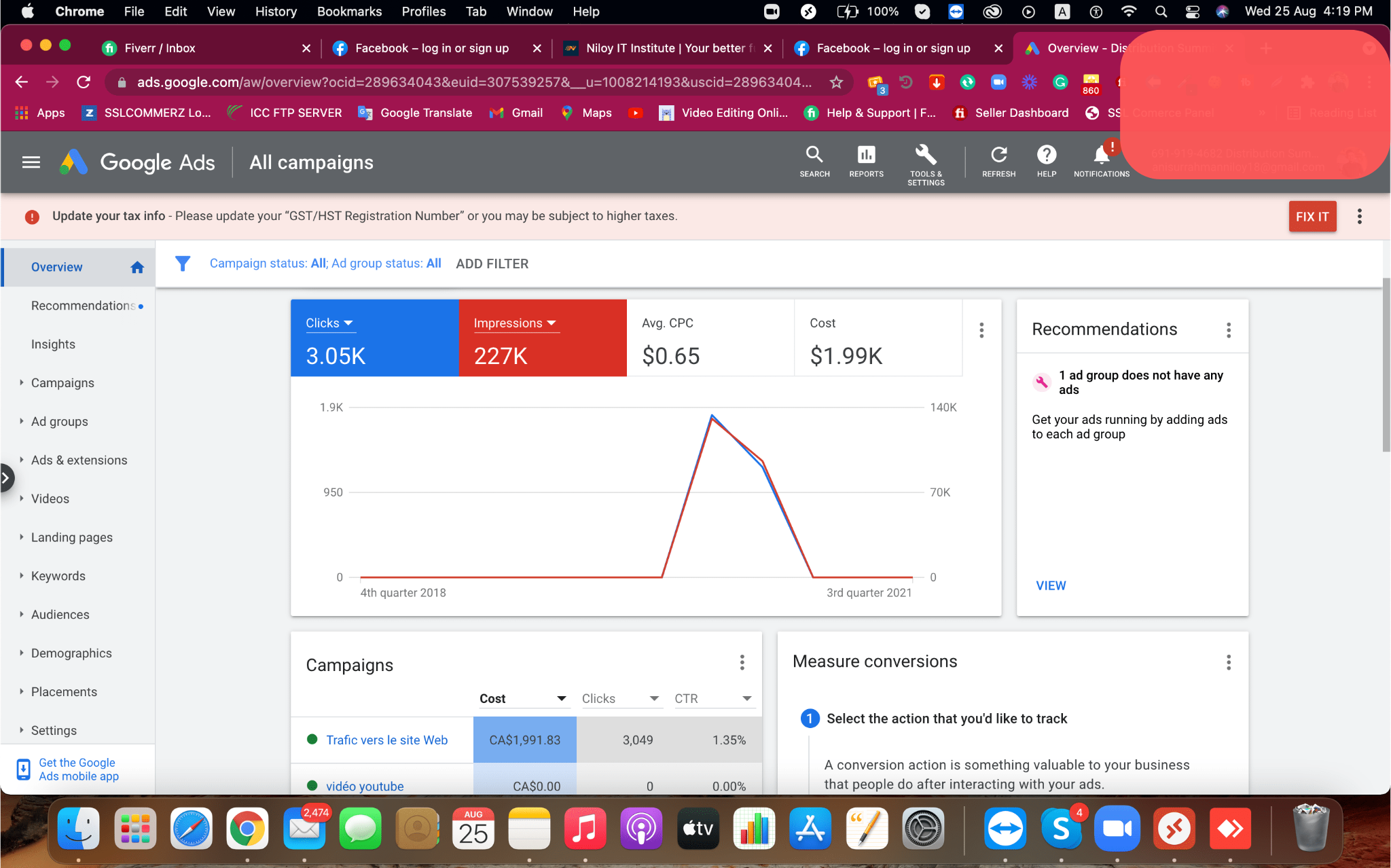The image size is (1391, 868).
Task: Open Trafic vers le site Web campaign
Action: [x=386, y=740]
